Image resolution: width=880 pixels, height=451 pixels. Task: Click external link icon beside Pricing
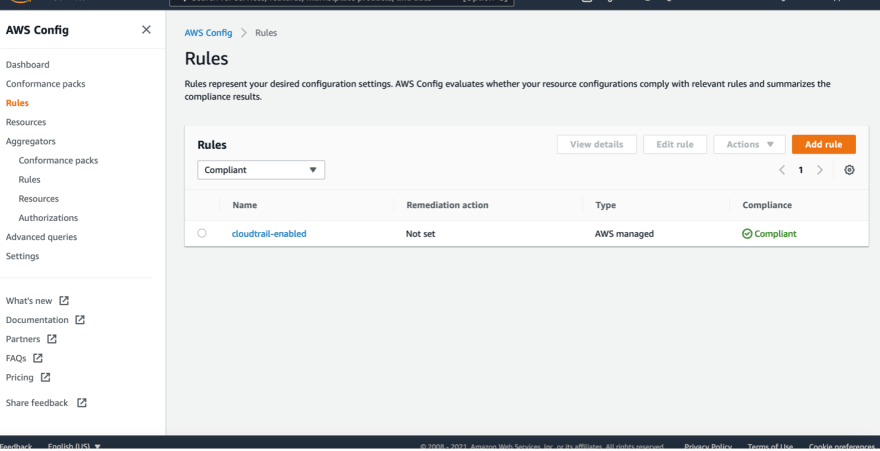click(45, 377)
